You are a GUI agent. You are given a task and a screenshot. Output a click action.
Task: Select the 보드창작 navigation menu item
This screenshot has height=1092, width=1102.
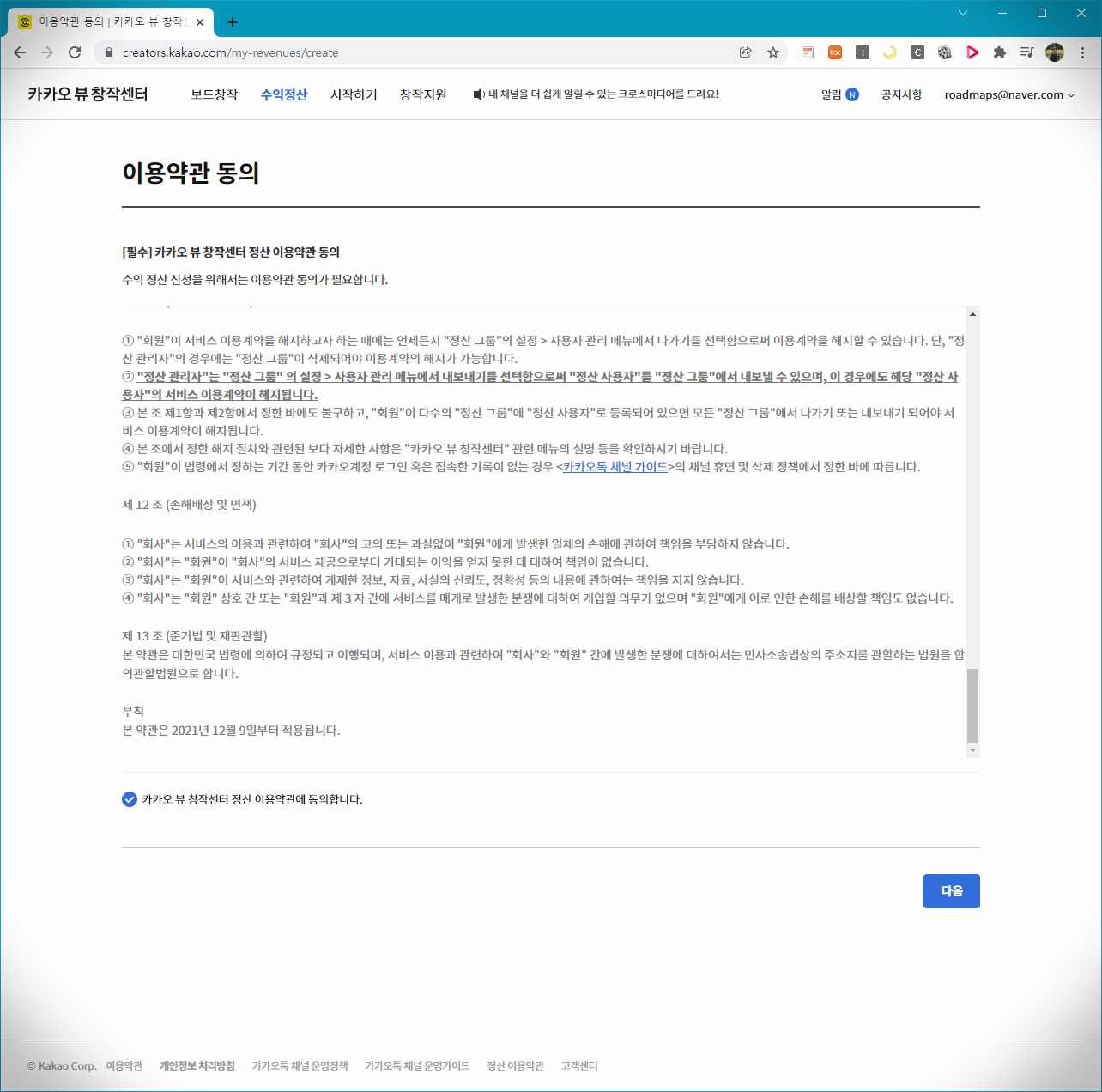214,94
